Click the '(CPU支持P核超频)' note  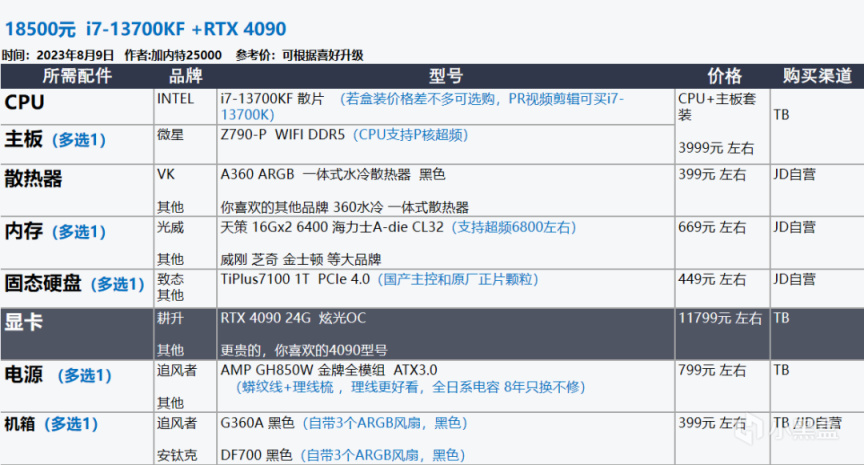411,135
